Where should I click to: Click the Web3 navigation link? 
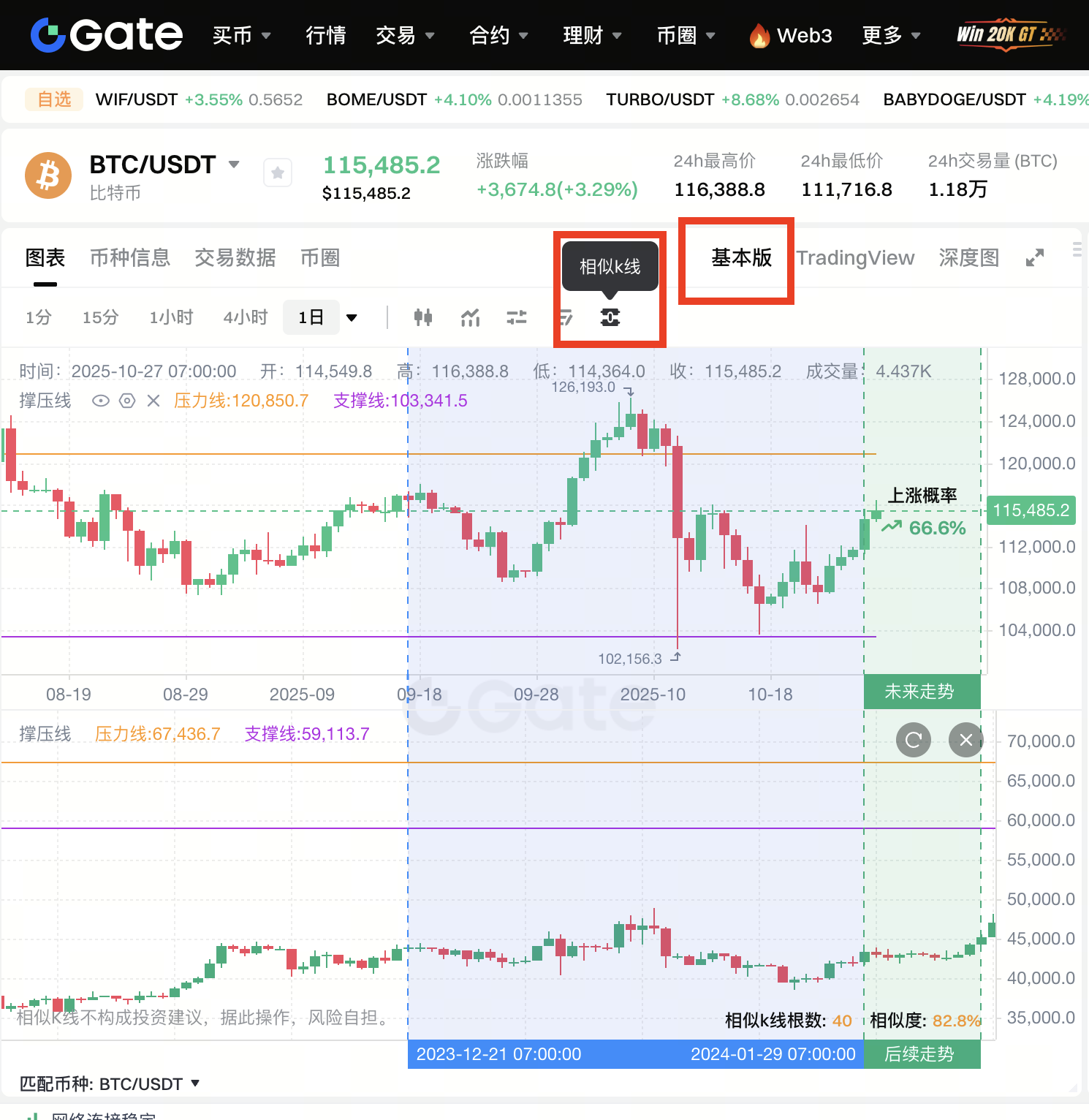tap(792, 35)
